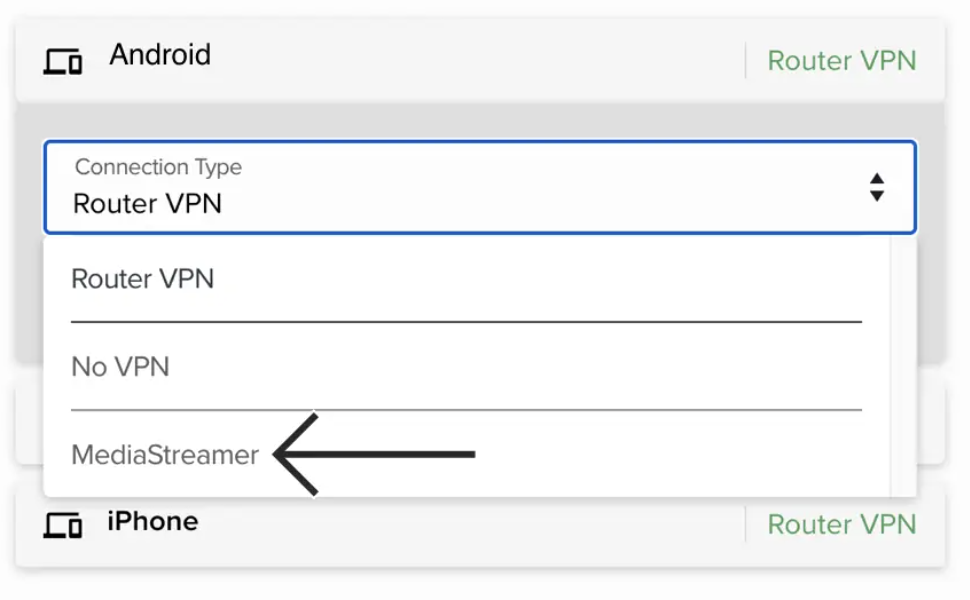Choose the No VPN option
Viewport: 970px width, 600px height.
(120, 367)
